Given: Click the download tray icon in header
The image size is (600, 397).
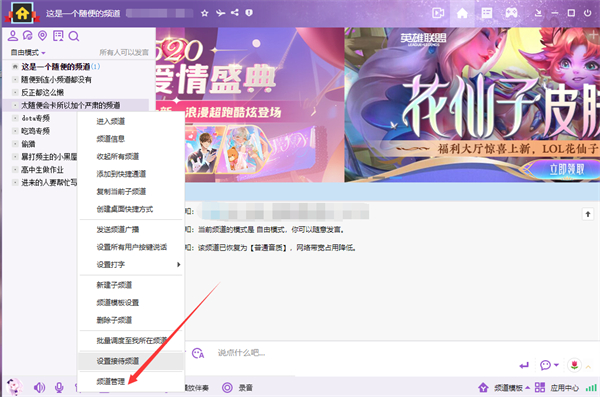Looking at the screenshot, I should click(x=538, y=13).
